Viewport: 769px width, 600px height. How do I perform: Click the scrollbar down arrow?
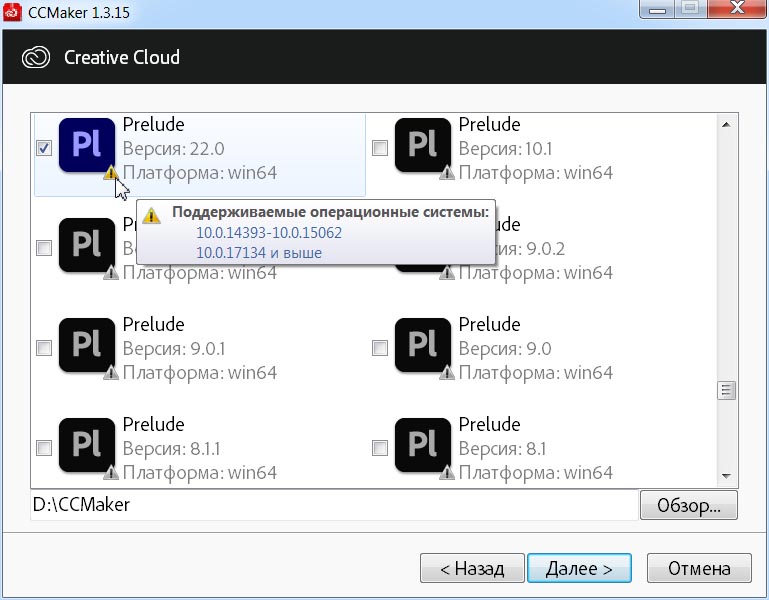coord(726,476)
